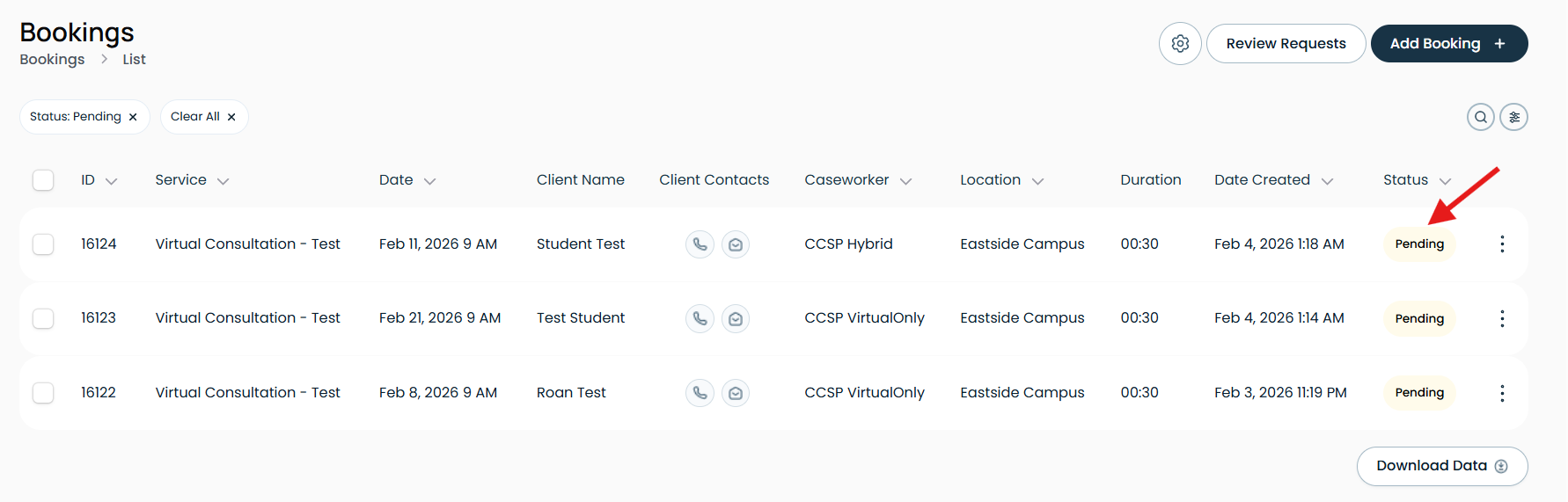This screenshot has width=1568, height=502.
Task: Click email icon for booking 16123
Action: pos(736,318)
